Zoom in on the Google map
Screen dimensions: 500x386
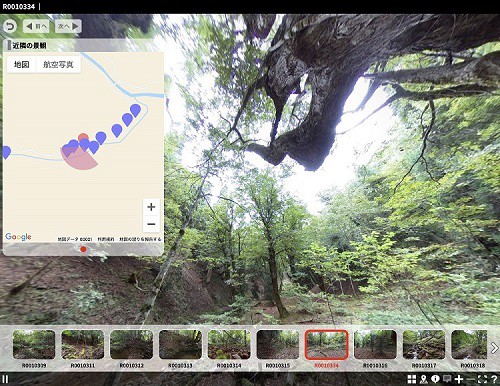[x=151, y=207]
